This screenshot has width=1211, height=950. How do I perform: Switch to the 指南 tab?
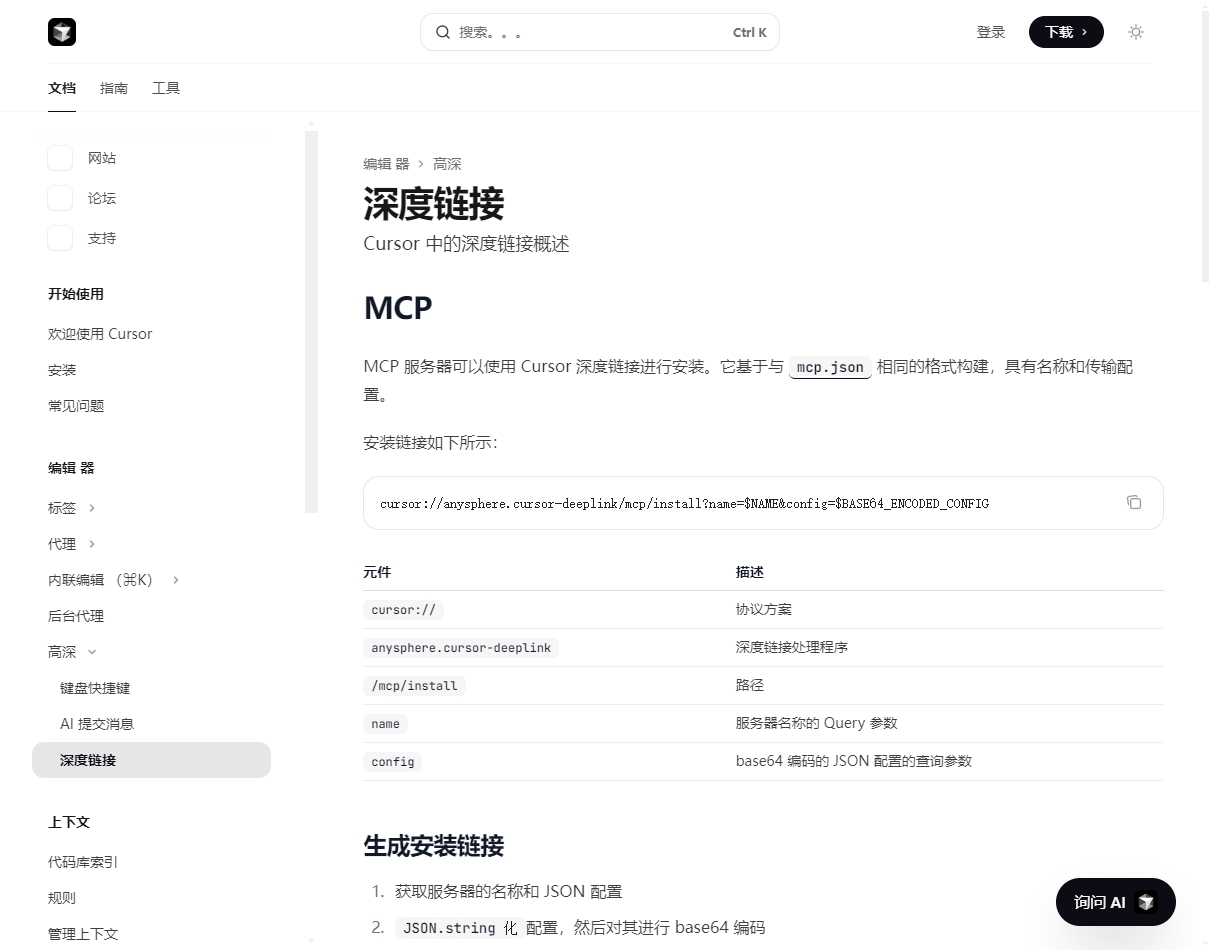pos(114,88)
